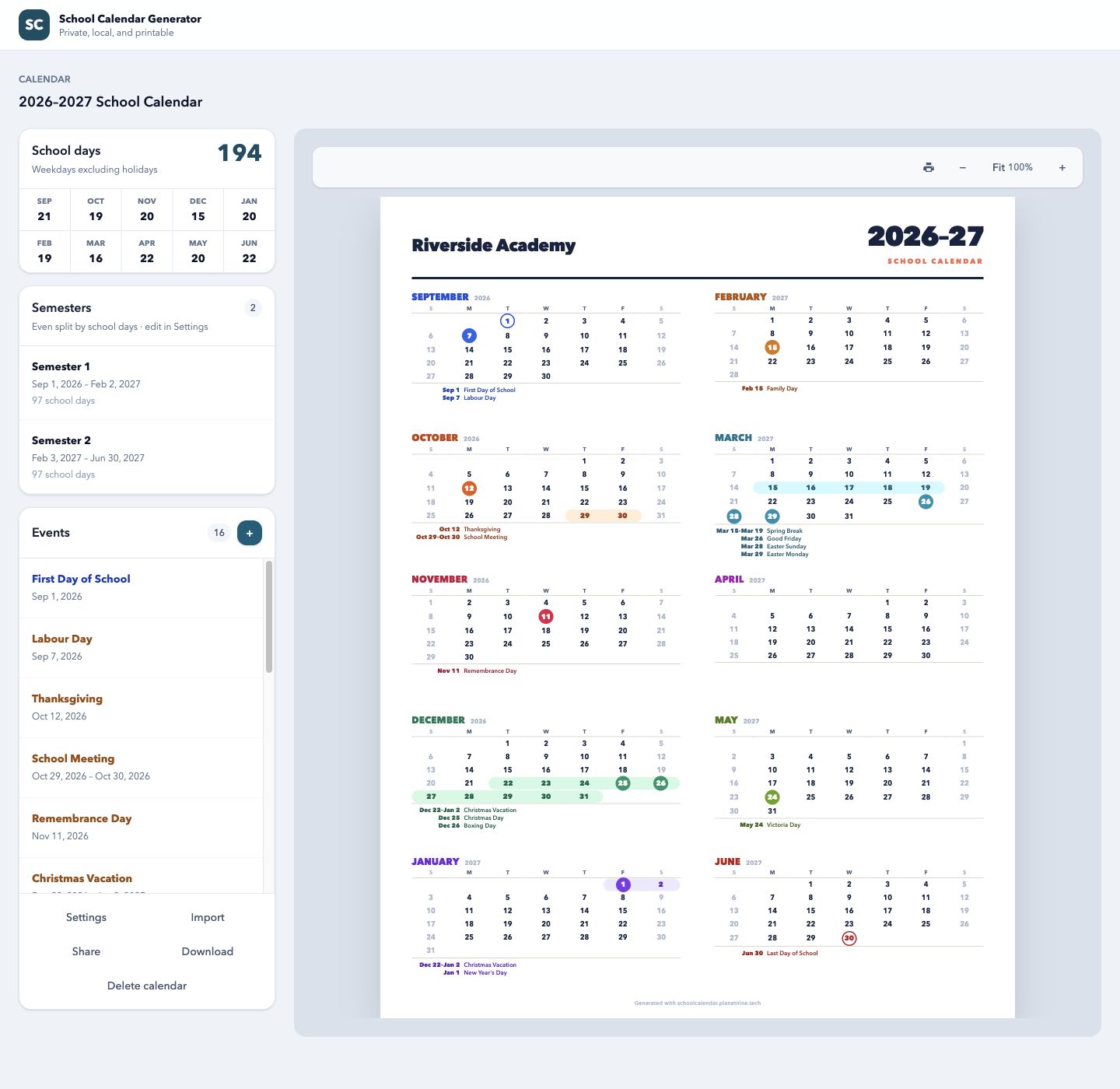Click the OCT 19 school days cell
This screenshot has height=1089, width=1120.
point(96,210)
